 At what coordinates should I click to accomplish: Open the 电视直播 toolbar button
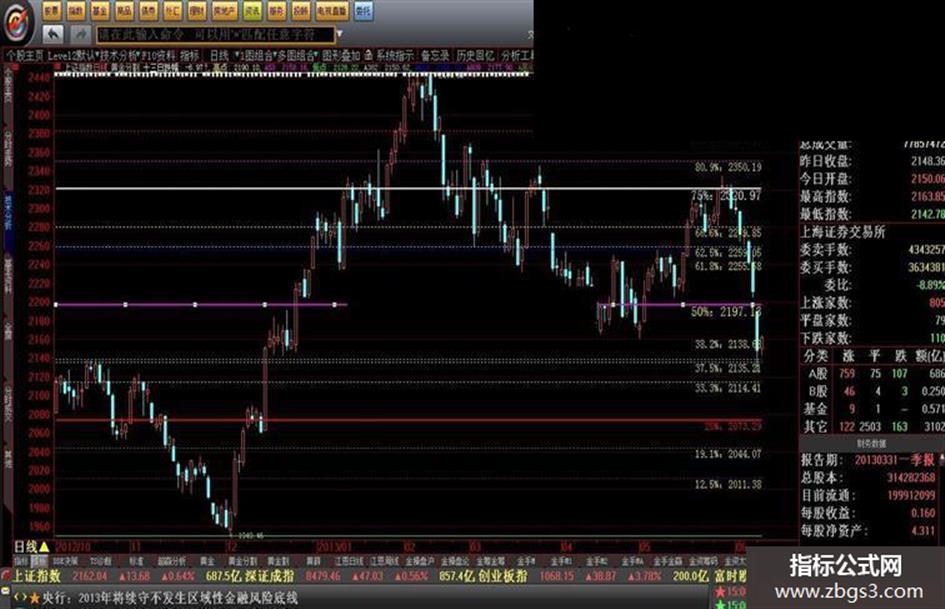point(332,11)
